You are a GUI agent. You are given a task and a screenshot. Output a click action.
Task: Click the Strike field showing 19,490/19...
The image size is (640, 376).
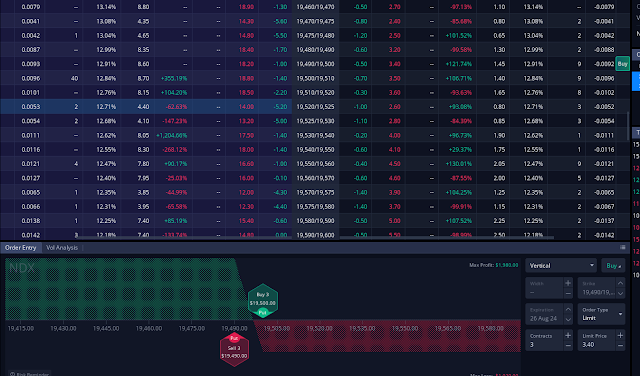click(597, 288)
